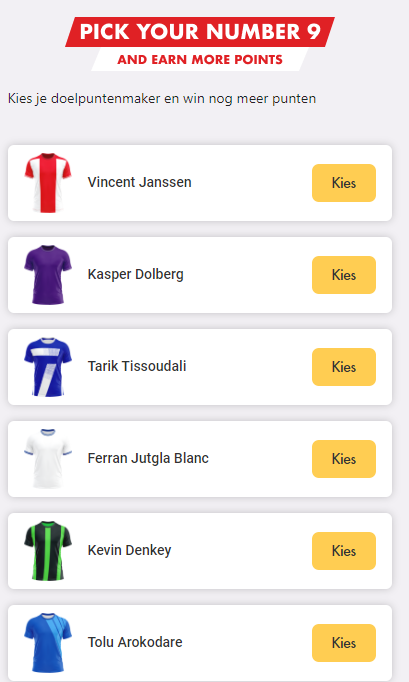Click the Kevin Denkey name text
The image size is (409, 682).
129,550
